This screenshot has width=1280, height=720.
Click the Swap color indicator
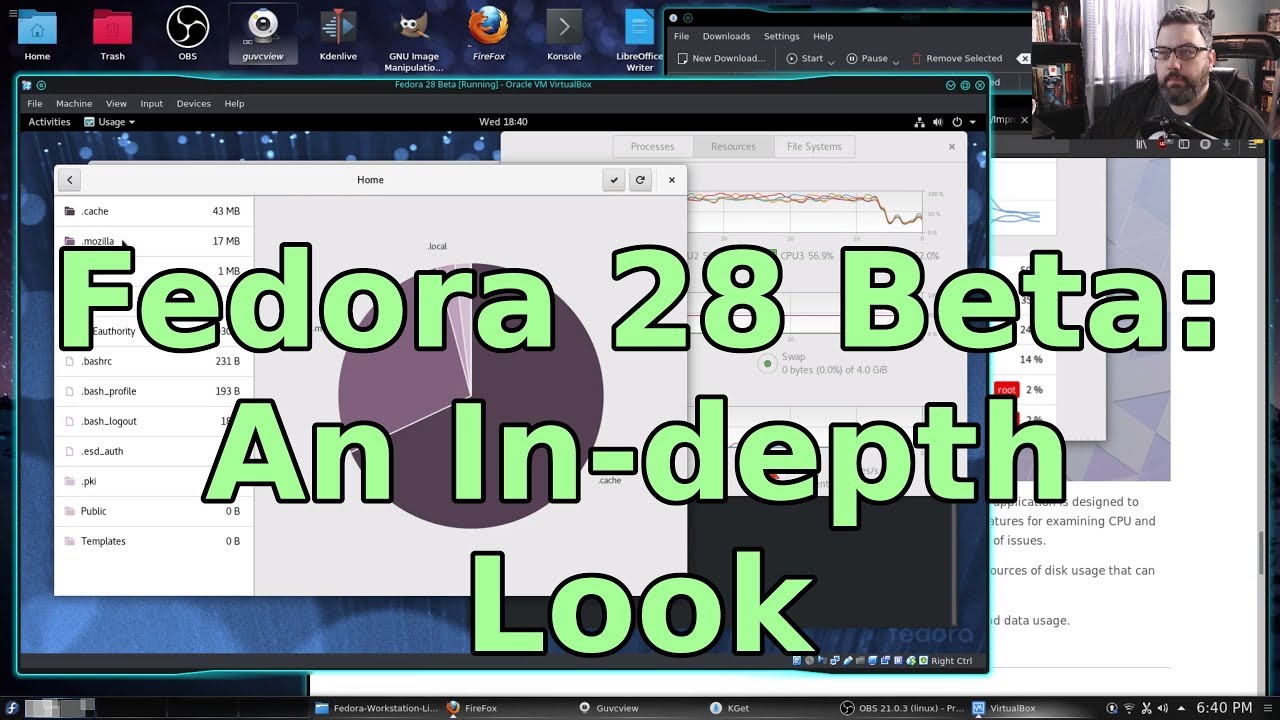click(x=767, y=363)
